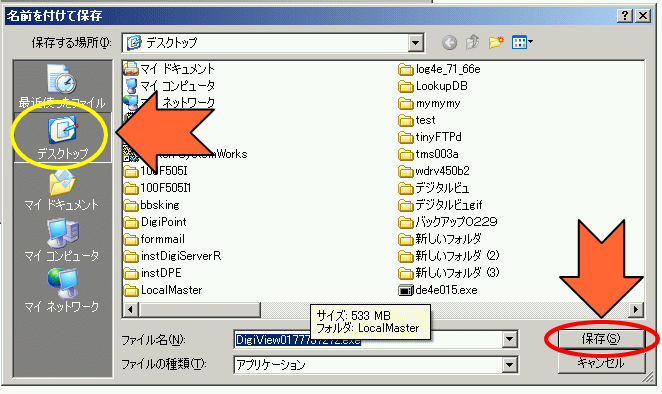Expand the file type dropdown arrow
Image resolution: width=662 pixels, height=394 pixels.
(x=510, y=364)
